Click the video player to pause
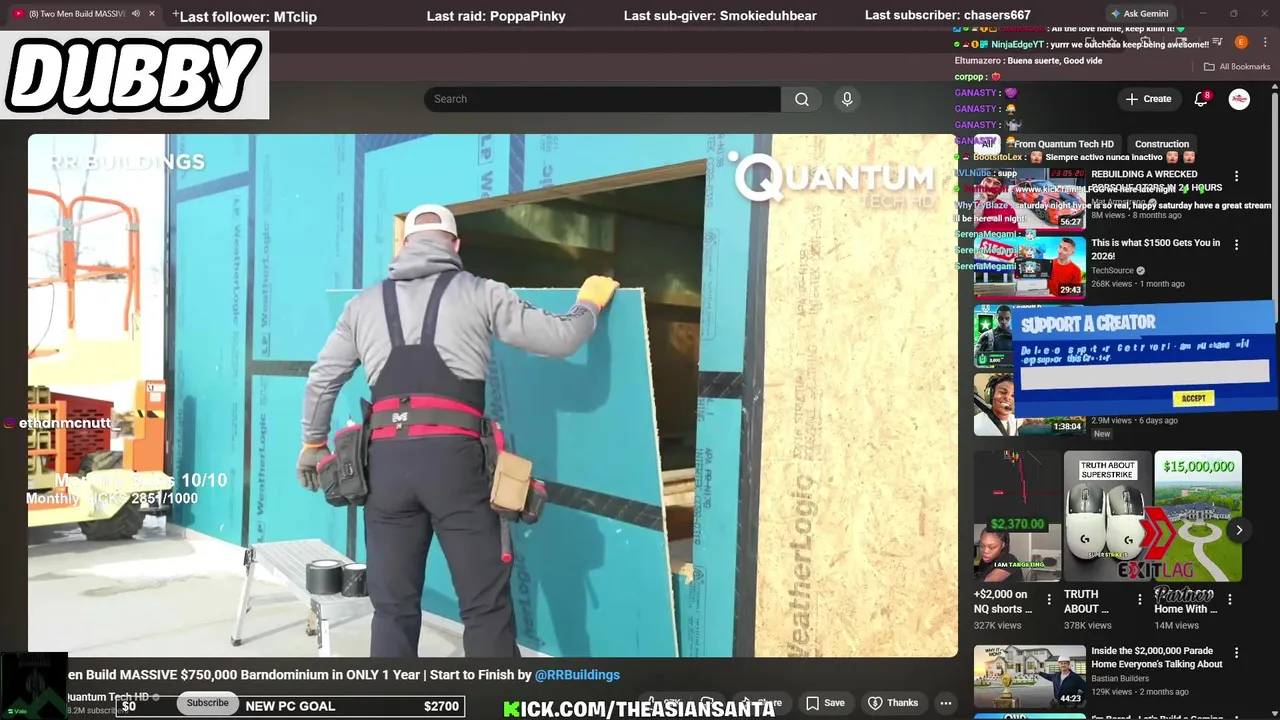The image size is (1280, 720). (492, 395)
